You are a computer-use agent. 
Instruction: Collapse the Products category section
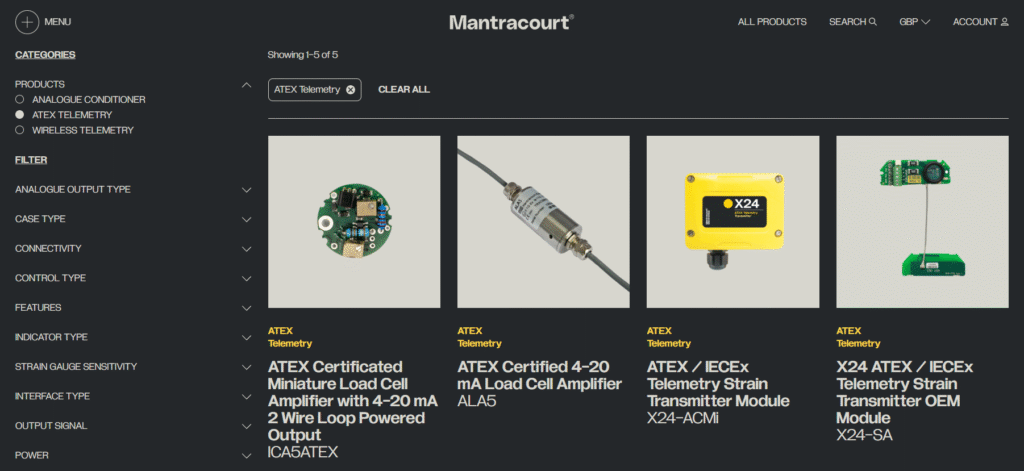(x=246, y=85)
